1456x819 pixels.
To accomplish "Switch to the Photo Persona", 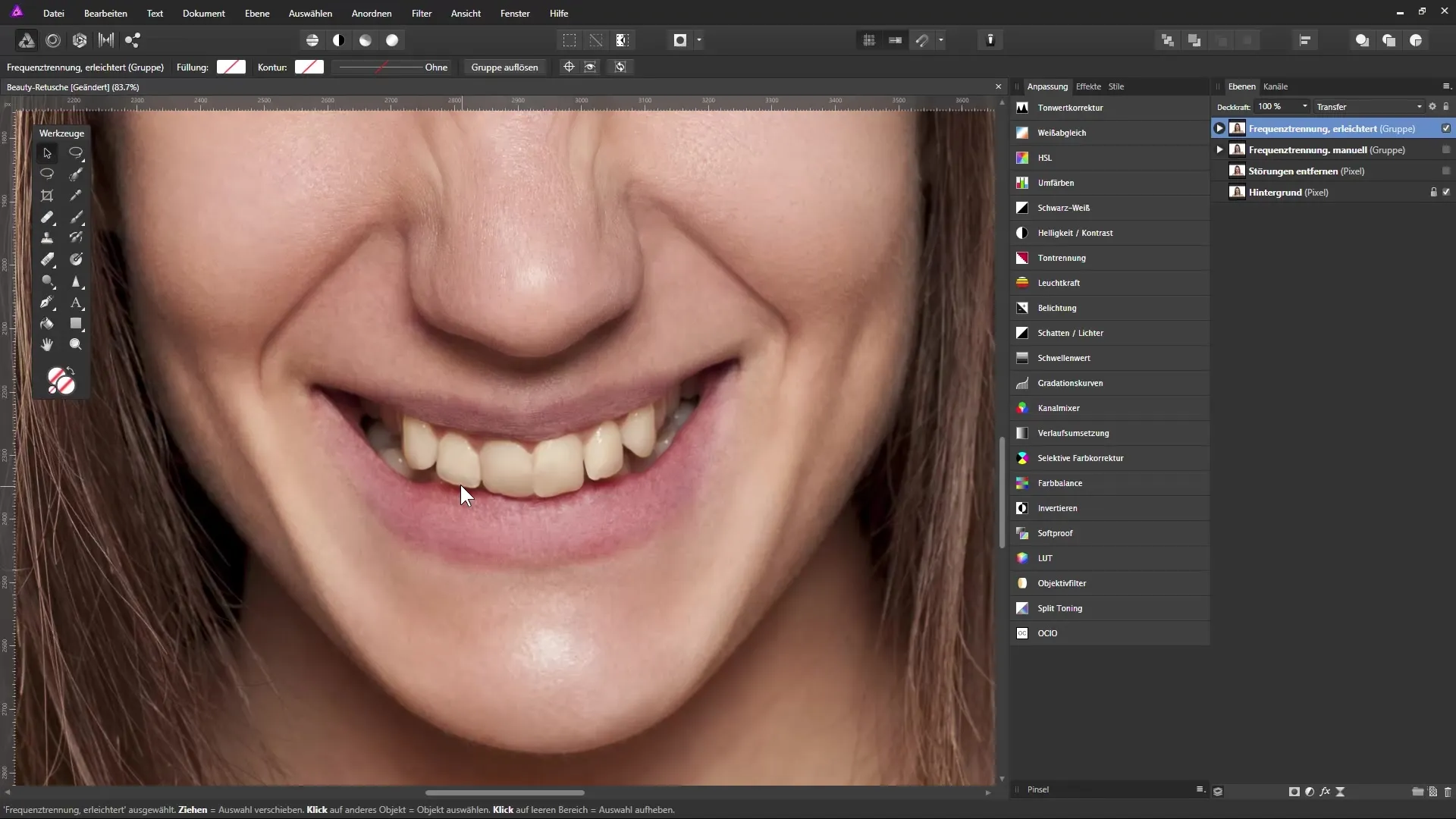I will (x=26, y=40).
